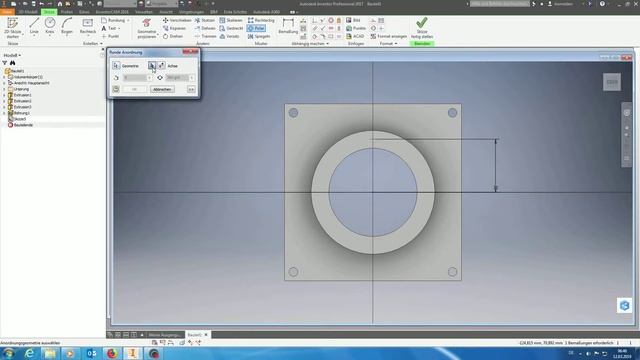Image resolution: width=640 pixels, height=360 pixels.
Task: Expand the Erstellen panel dropdown
Action: (93, 43)
